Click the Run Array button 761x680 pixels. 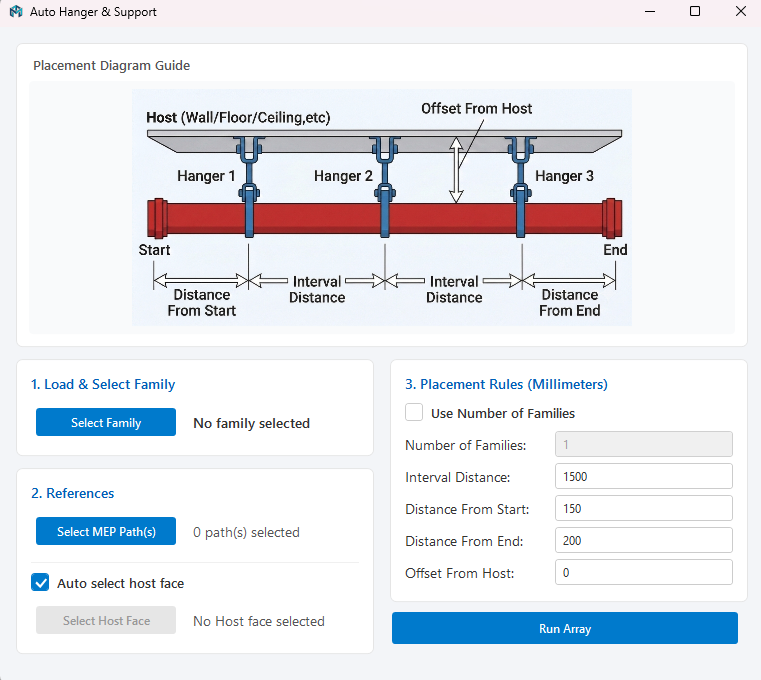tap(565, 628)
